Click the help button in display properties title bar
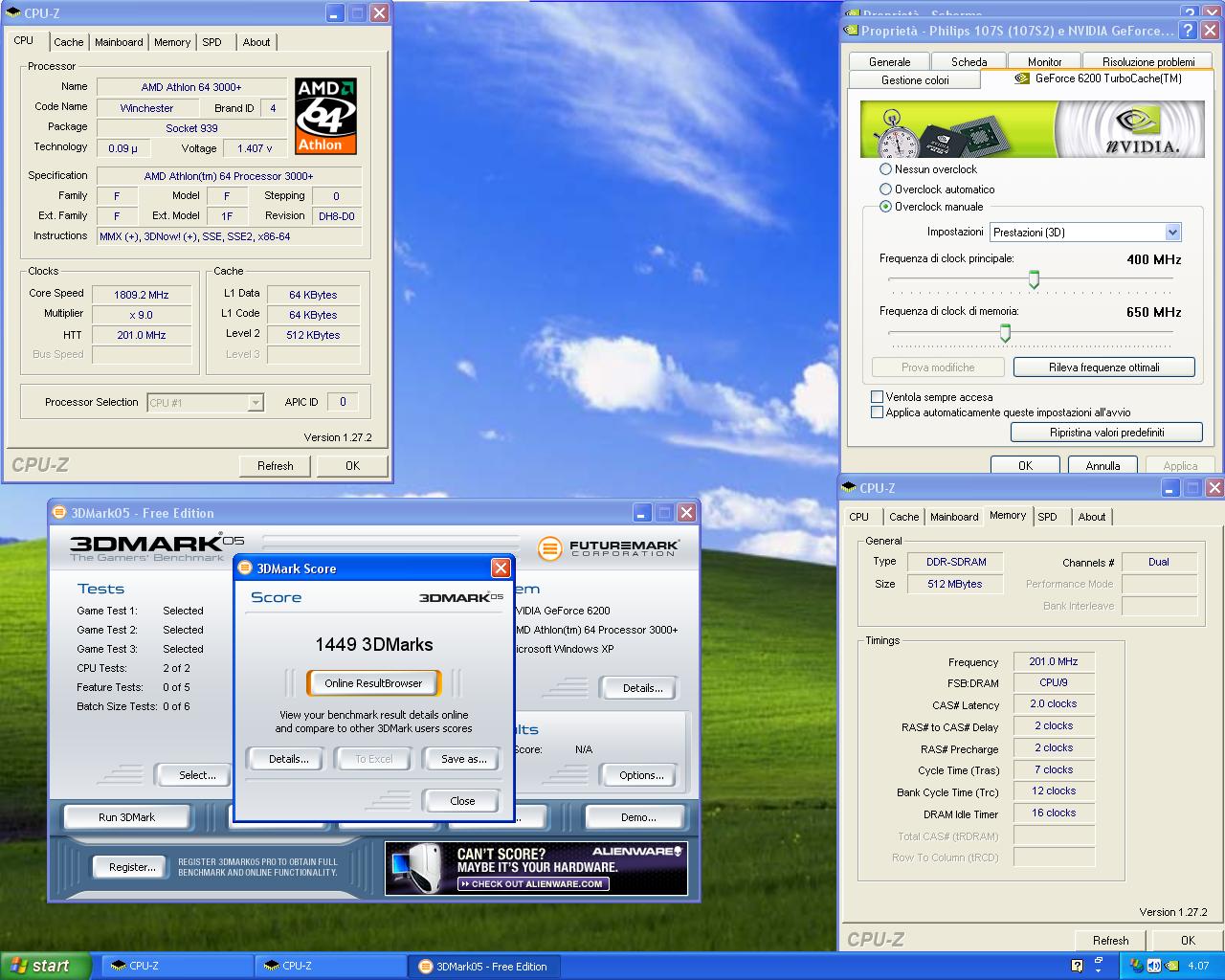 pos(1188,31)
